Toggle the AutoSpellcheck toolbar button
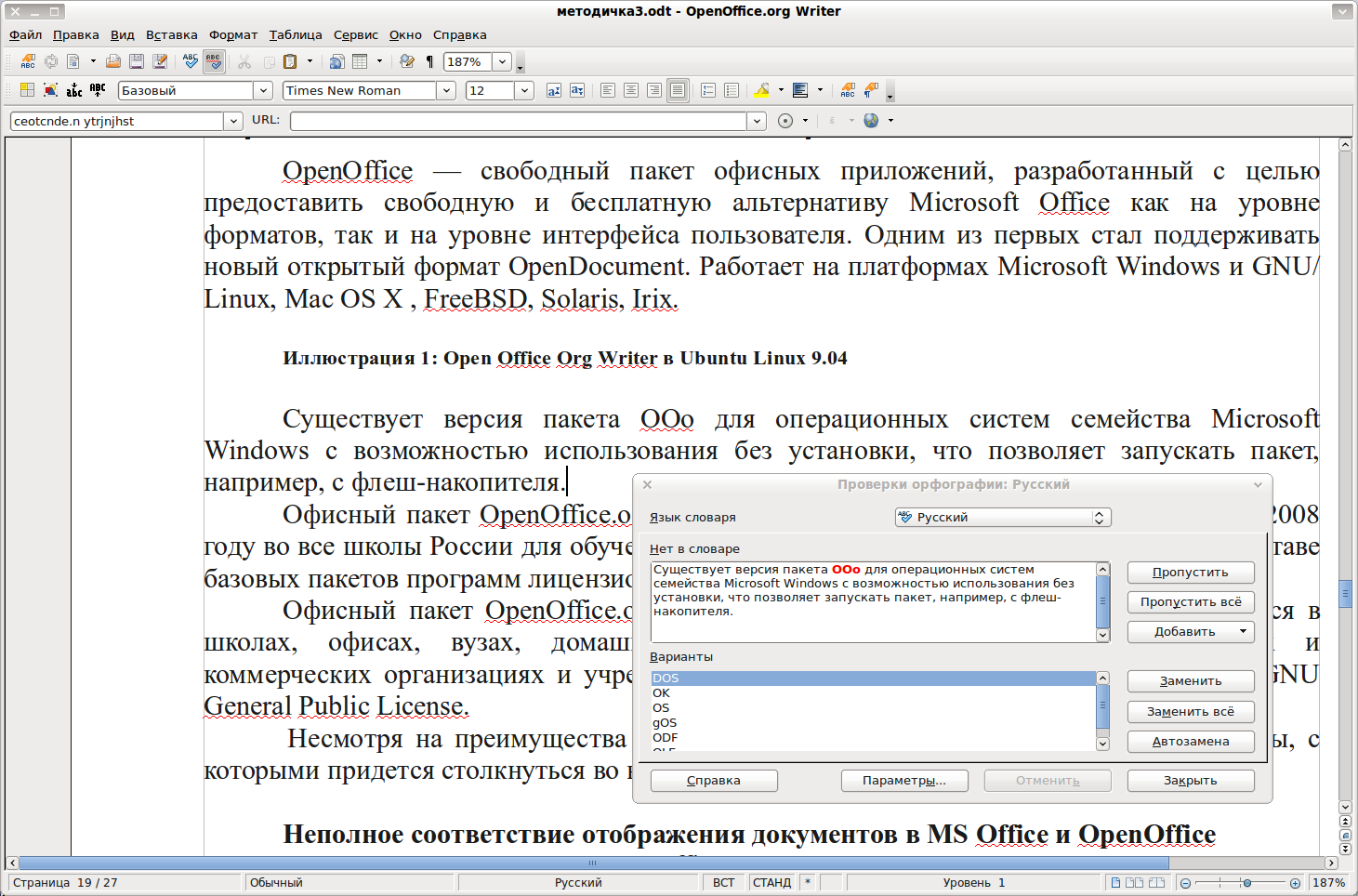This screenshot has width=1358, height=896. coord(214,61)
